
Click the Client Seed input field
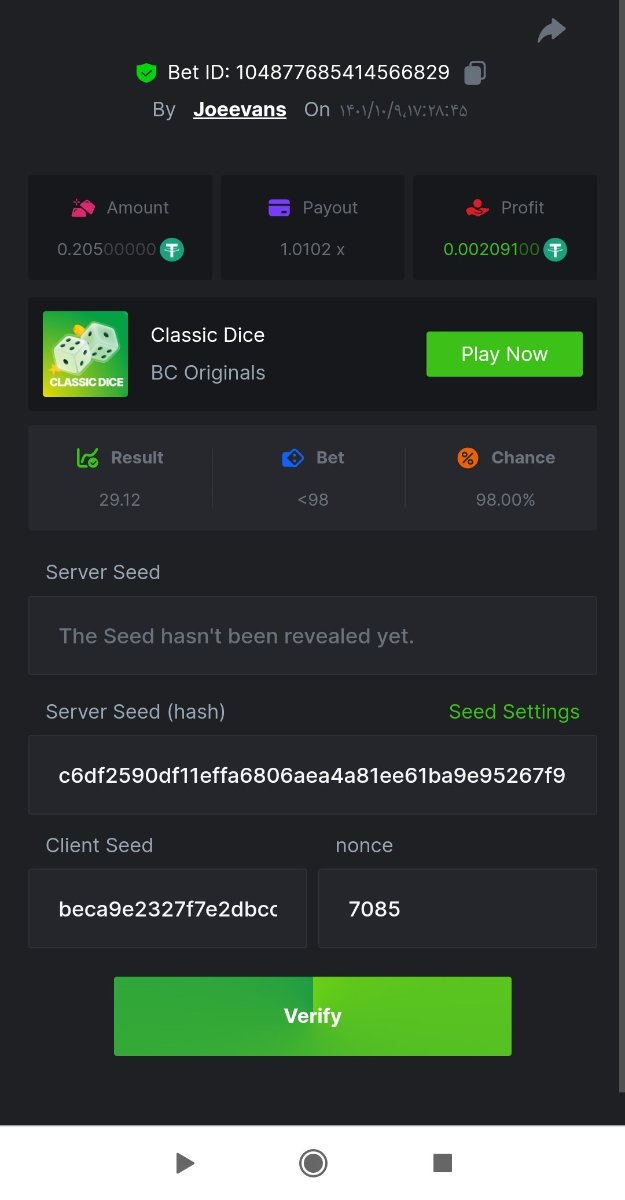point(167,909)
